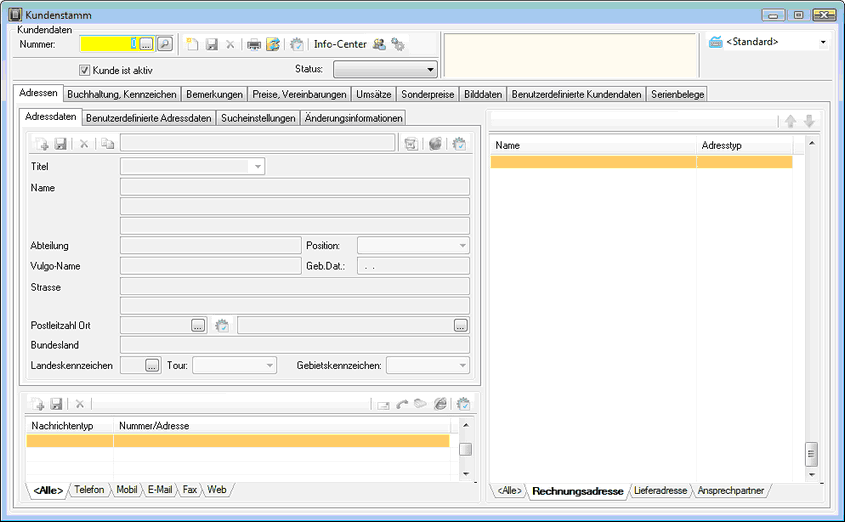Open the <Standard> layout dropdown

tap(823, 42)
